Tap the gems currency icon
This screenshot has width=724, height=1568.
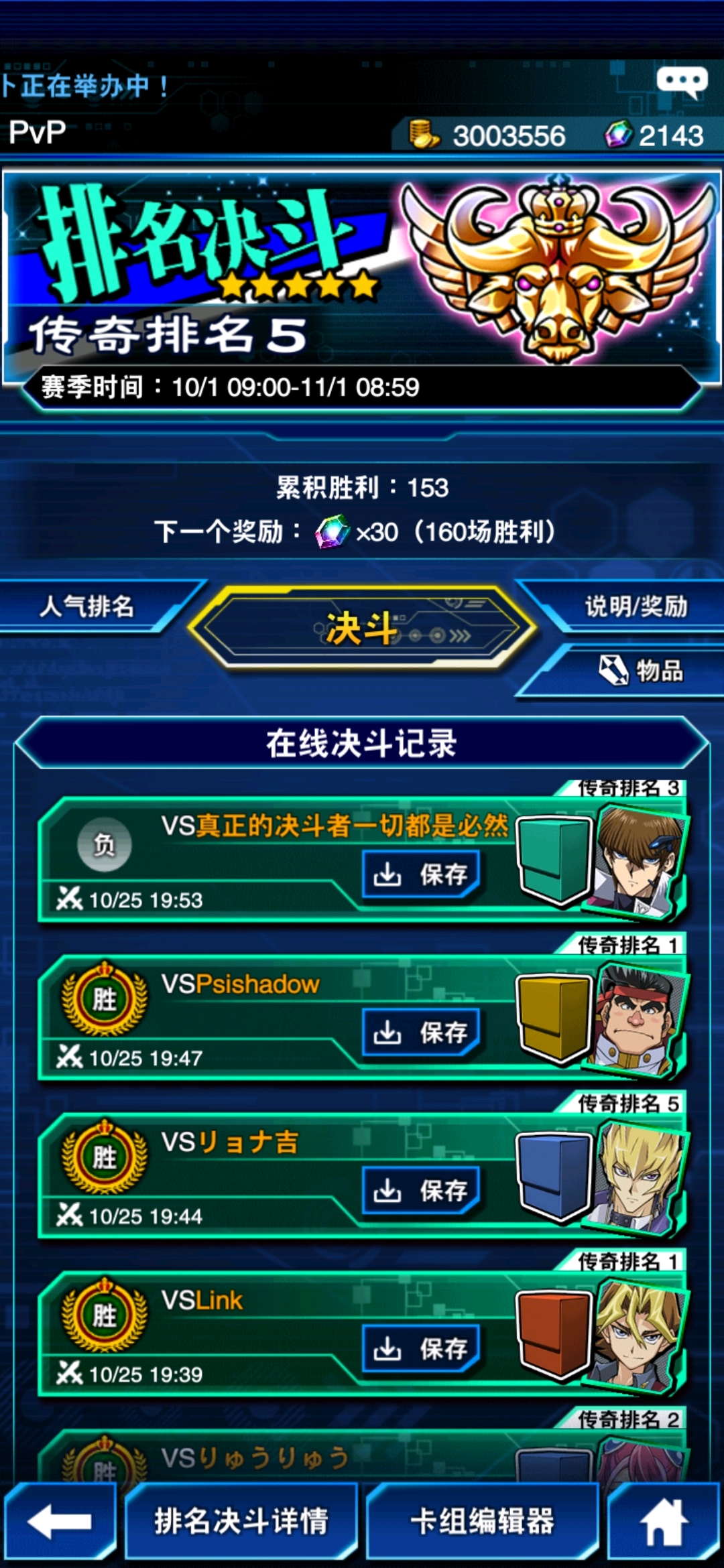(618, 133)
